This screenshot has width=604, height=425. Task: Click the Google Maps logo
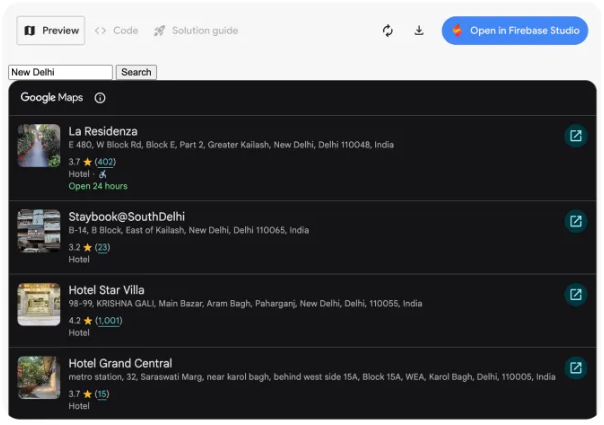tap(52, 98)
